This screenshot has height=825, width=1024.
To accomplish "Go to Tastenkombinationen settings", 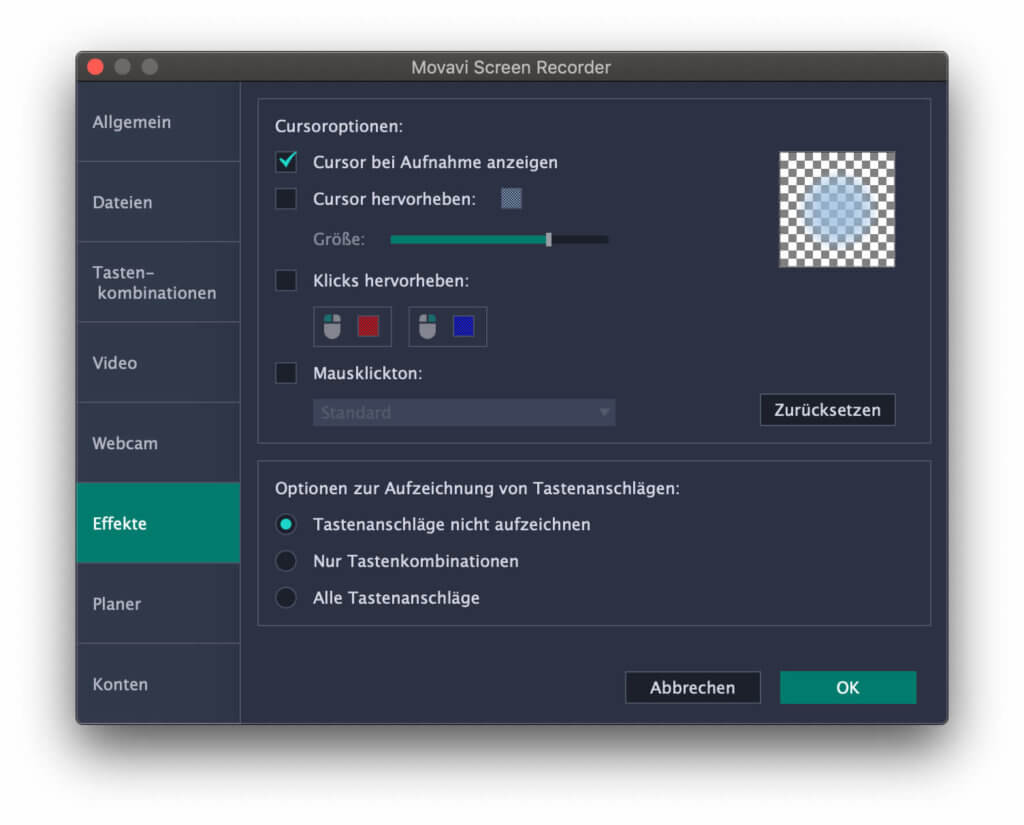I will (157, 281).
